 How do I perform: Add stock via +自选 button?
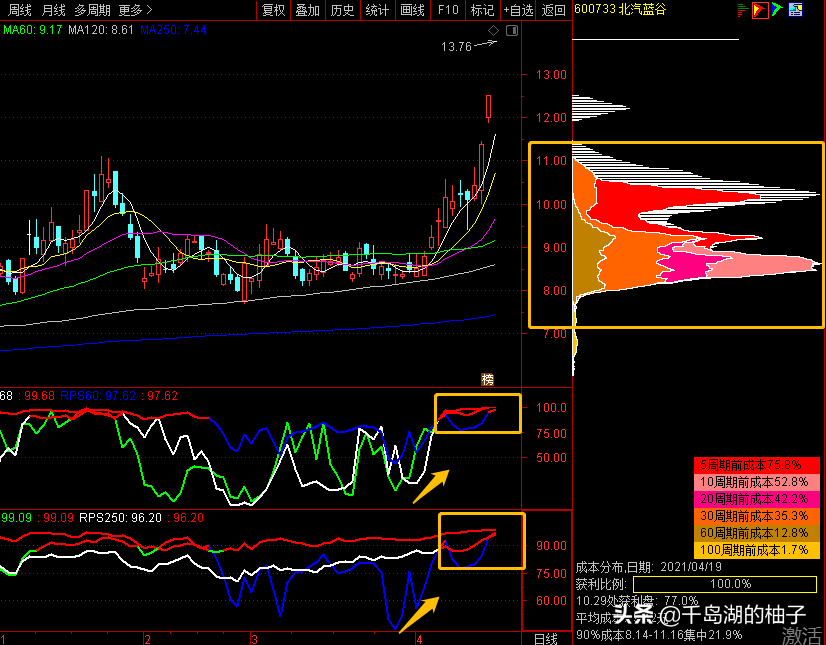(x=518, y=10)
